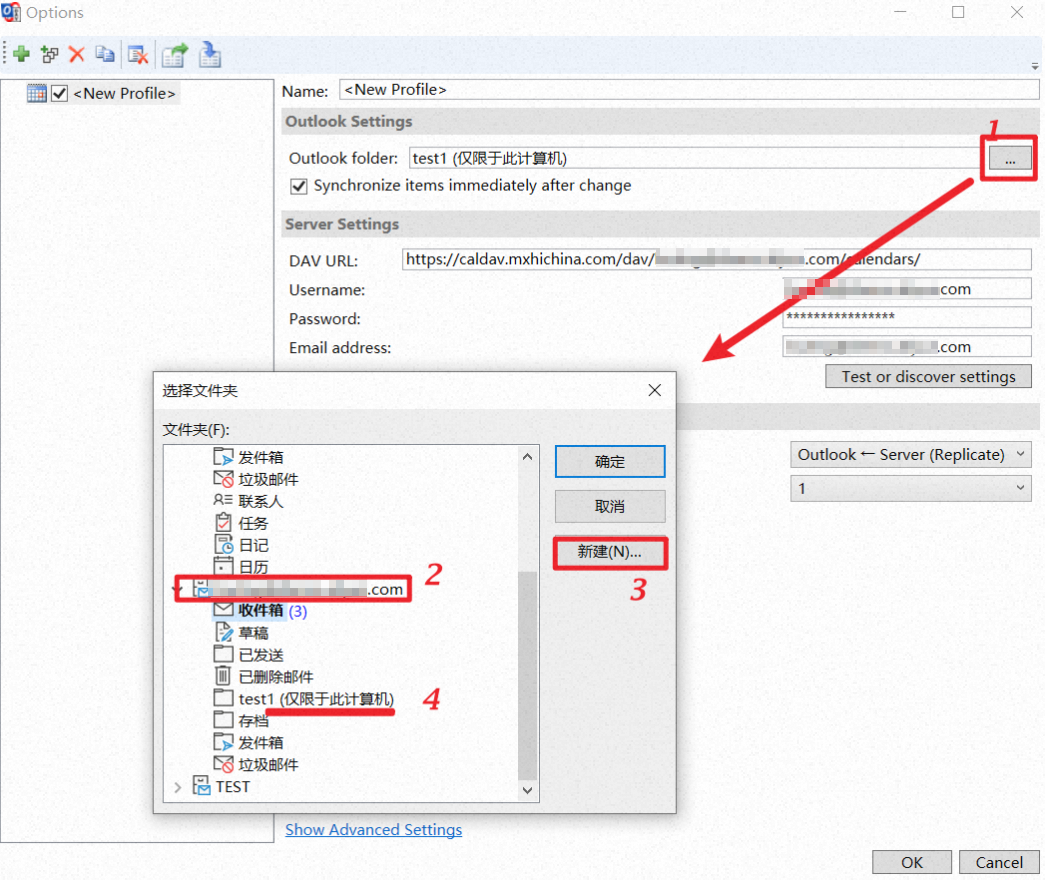Viewport: 1045px width, 880px height.
Task: Click the mailbox icon next to TEST
Action: pos(201,786)
